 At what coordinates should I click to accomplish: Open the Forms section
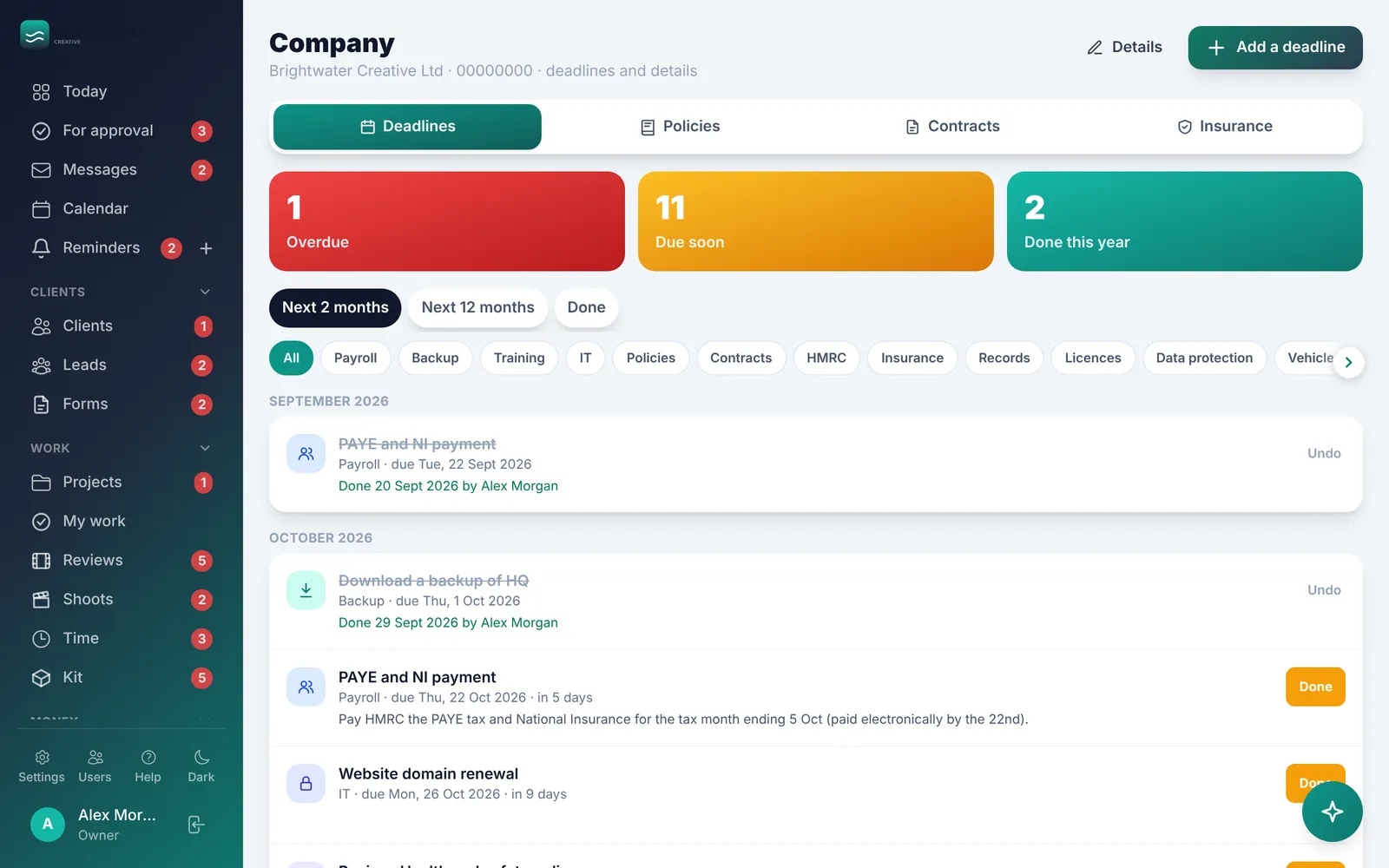122,404
